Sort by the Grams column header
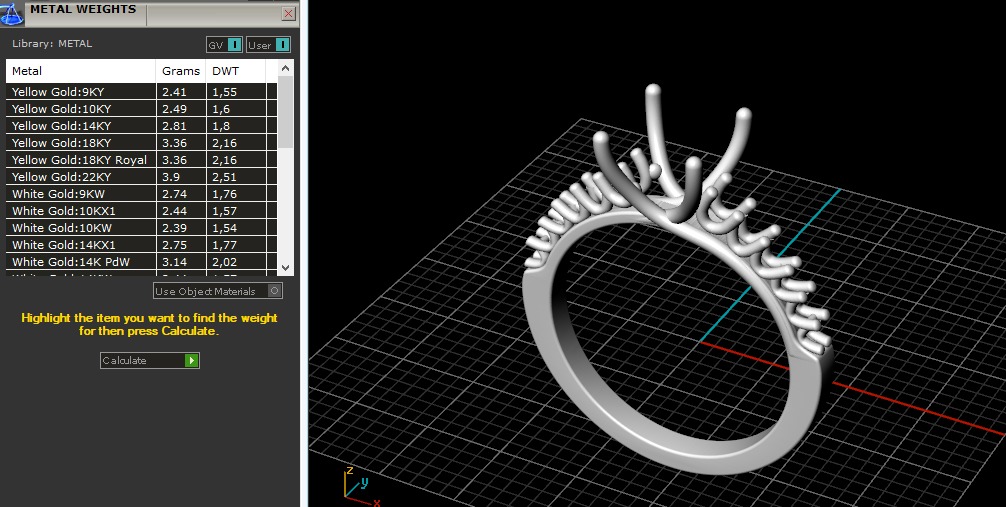The image size is (1006, 507). [181, 71]
